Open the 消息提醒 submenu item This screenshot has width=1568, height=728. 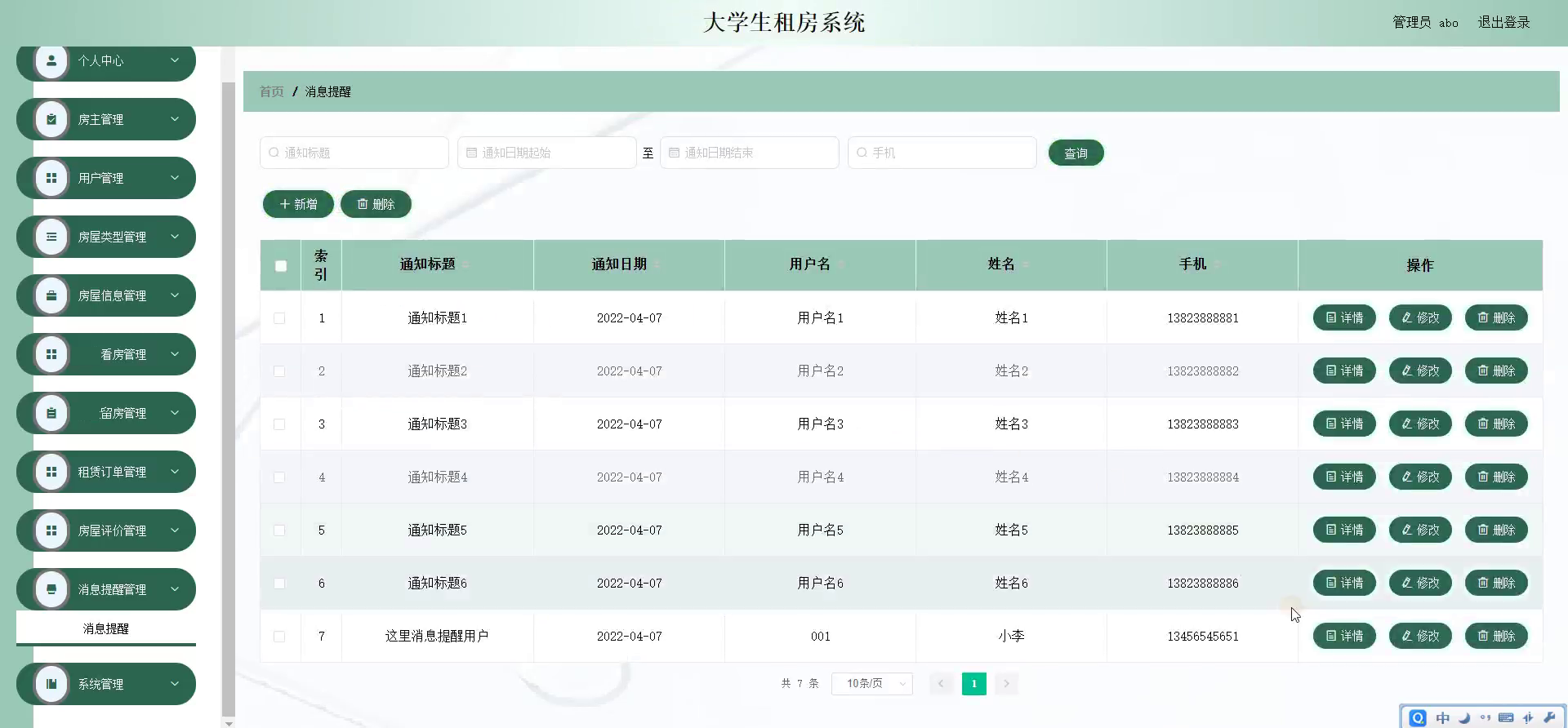[x=106, y=628]
